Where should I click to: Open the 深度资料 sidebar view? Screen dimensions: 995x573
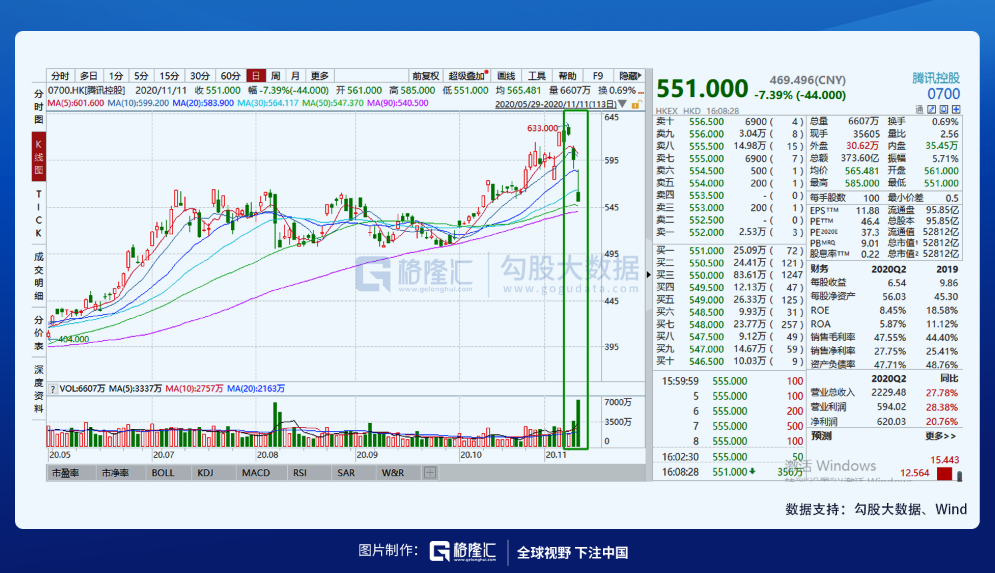[x=39, y=388]
